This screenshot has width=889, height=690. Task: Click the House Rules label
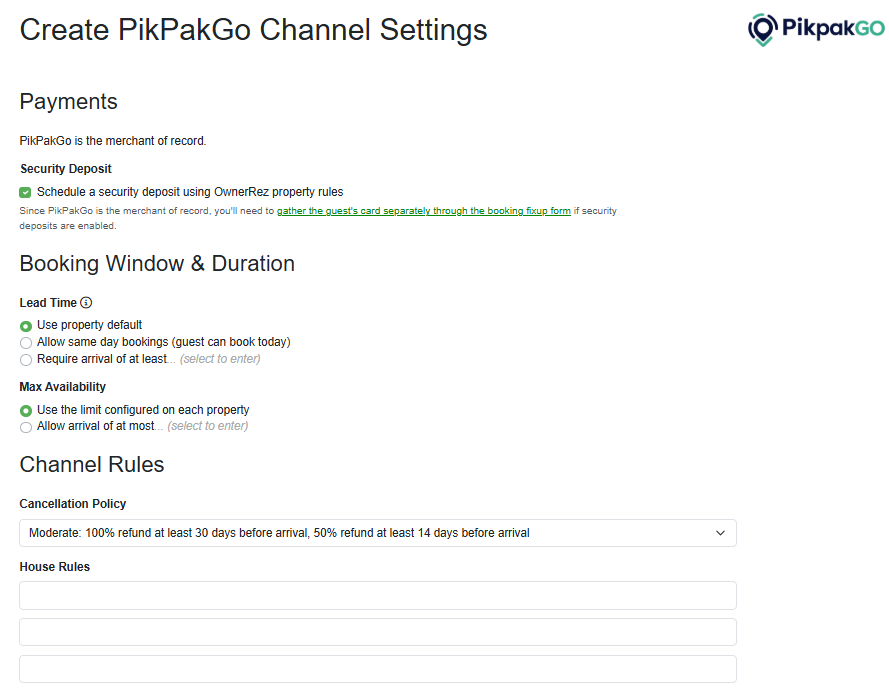tap(54, 567)
